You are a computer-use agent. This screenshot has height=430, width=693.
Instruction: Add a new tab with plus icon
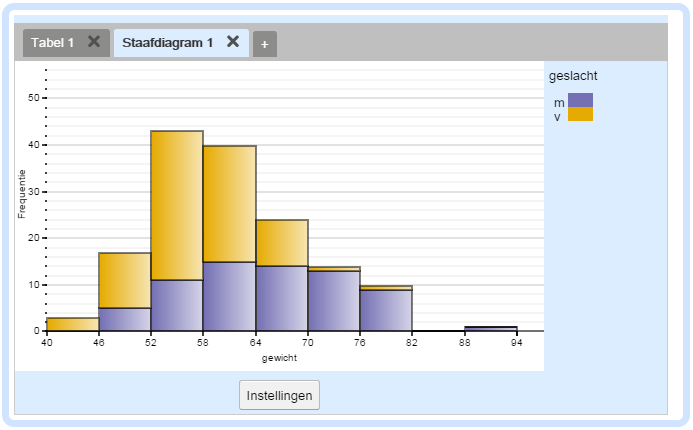tap(265, 44)
